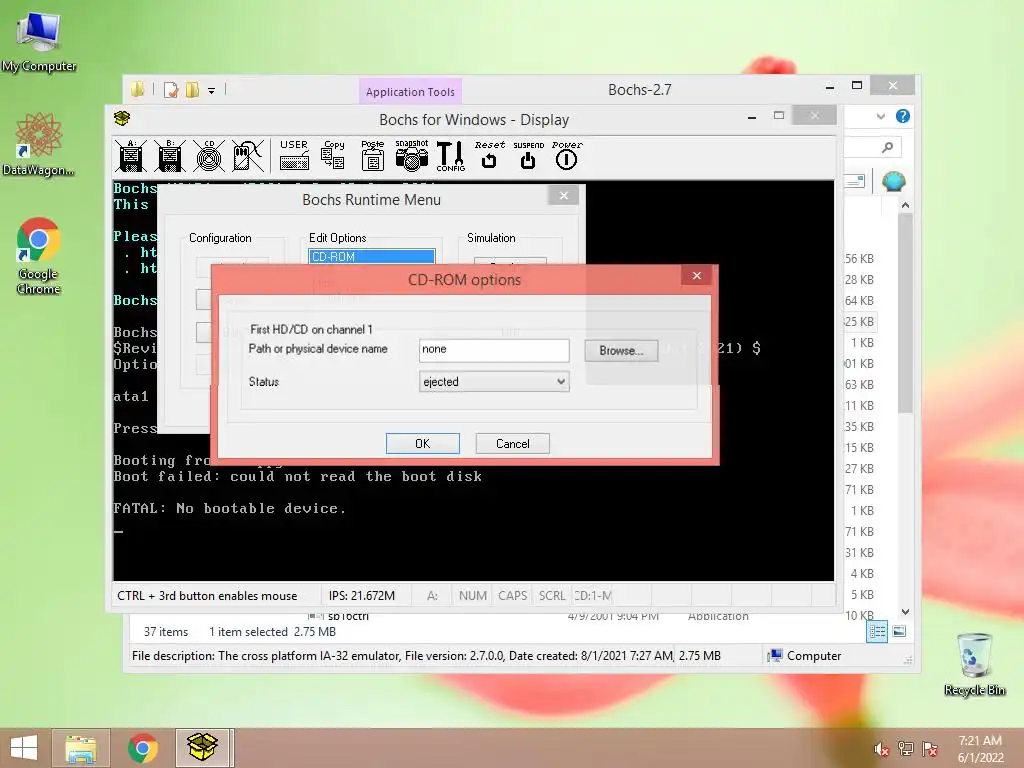This screenshot has width=1024, height=768.
Task: Open the Application Tools ribbon tab
Action: pos(410,92)
